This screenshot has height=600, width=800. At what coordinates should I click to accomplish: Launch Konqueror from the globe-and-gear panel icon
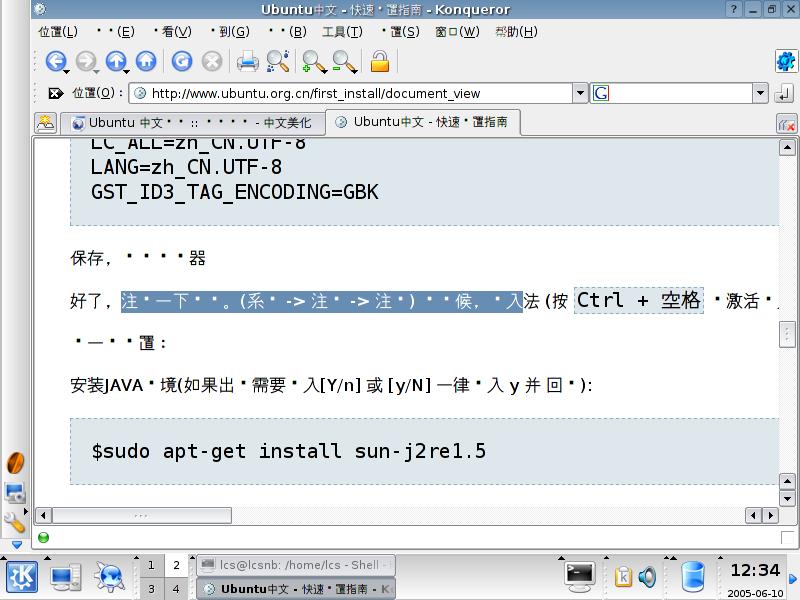pyautogui.click(x=109, y=577)
